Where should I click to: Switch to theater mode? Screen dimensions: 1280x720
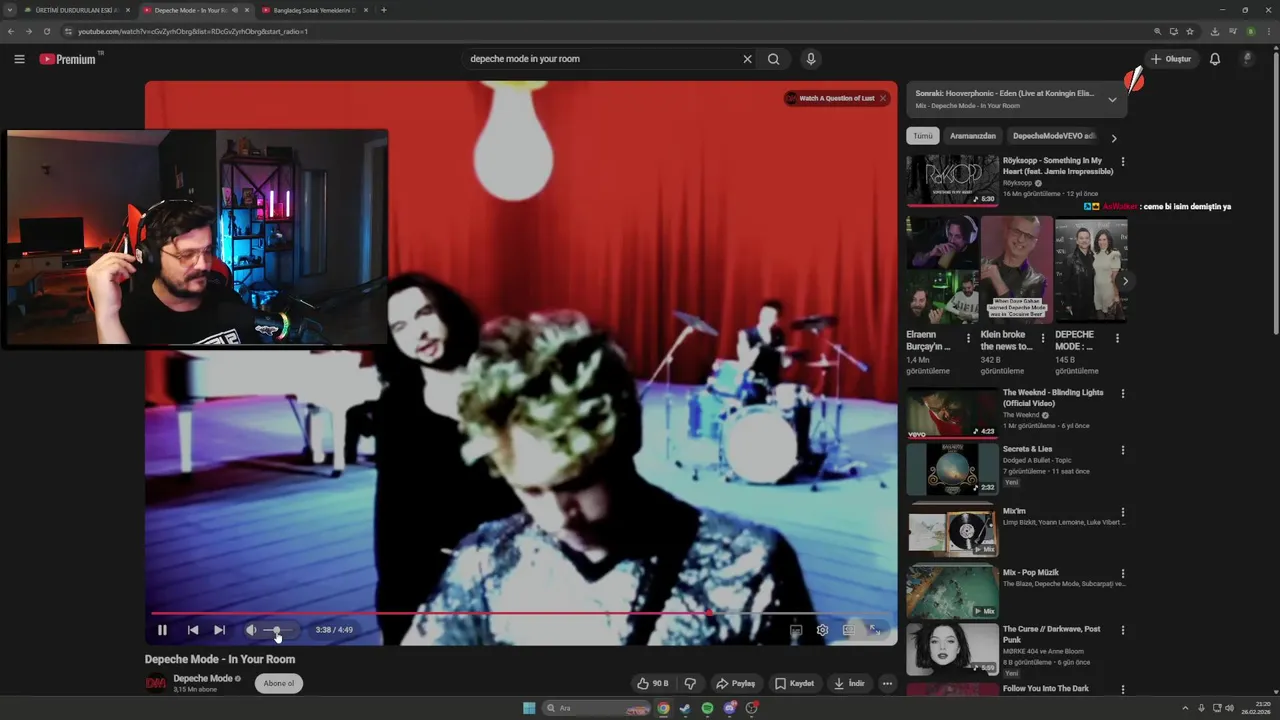(849, 630)
